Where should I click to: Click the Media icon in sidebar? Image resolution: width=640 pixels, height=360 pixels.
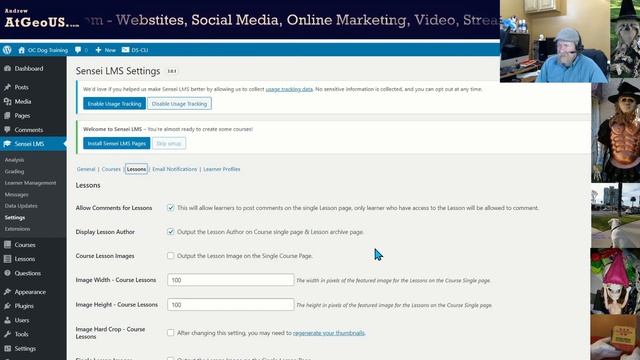point(7,101)
